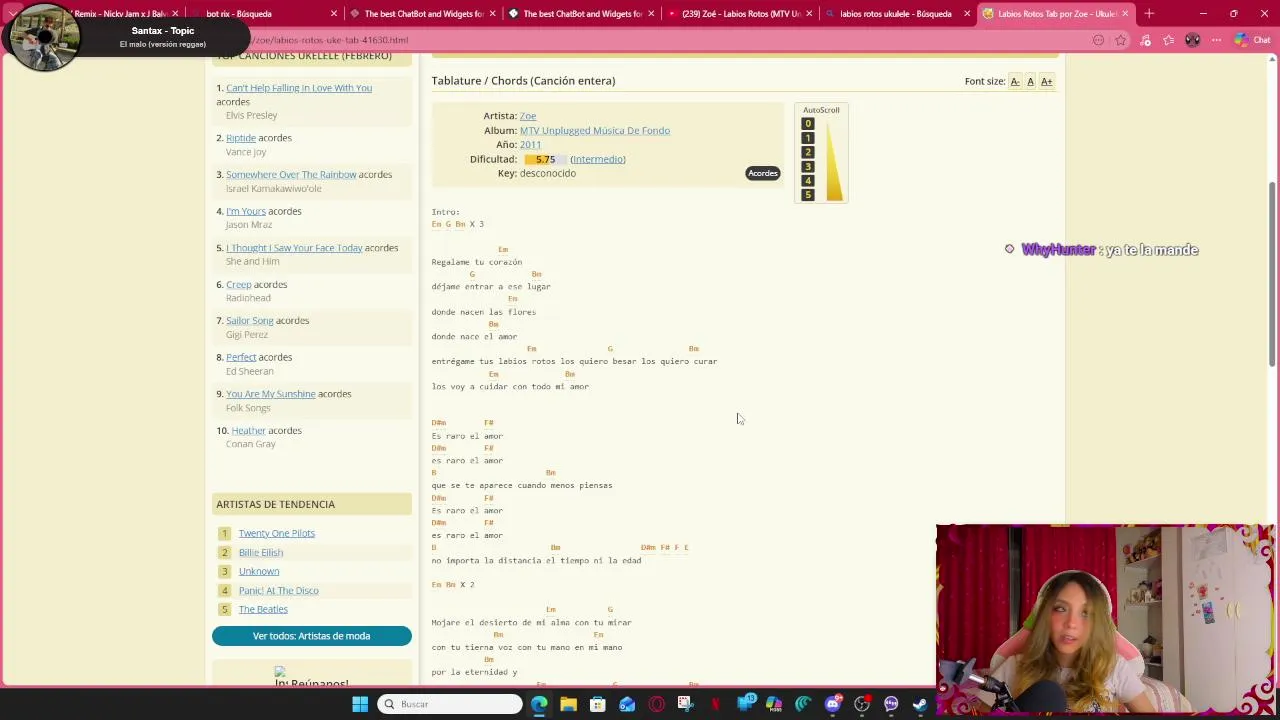Open I'm Yours chords link
This screenshot has width=1280, height=720.
coord(246,211)
